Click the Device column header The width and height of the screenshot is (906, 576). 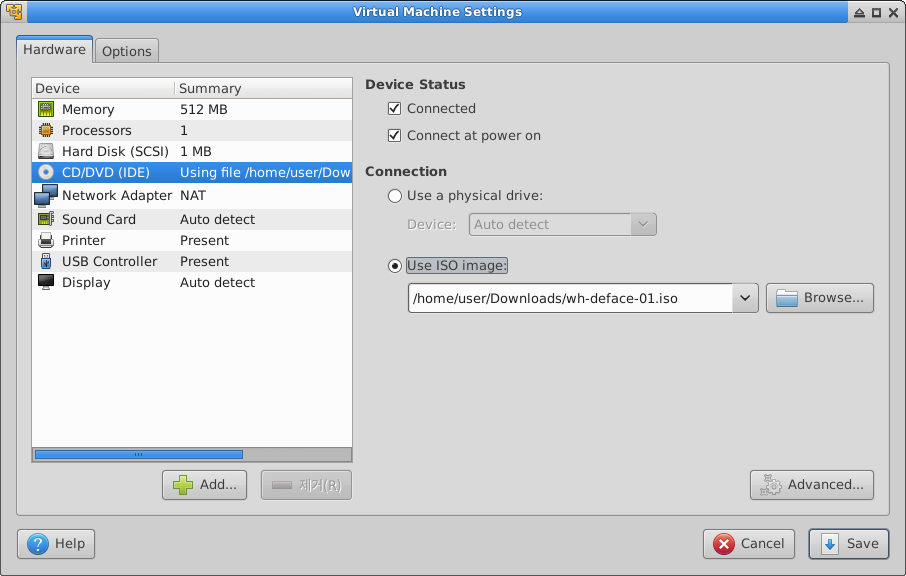click(103, 88)
